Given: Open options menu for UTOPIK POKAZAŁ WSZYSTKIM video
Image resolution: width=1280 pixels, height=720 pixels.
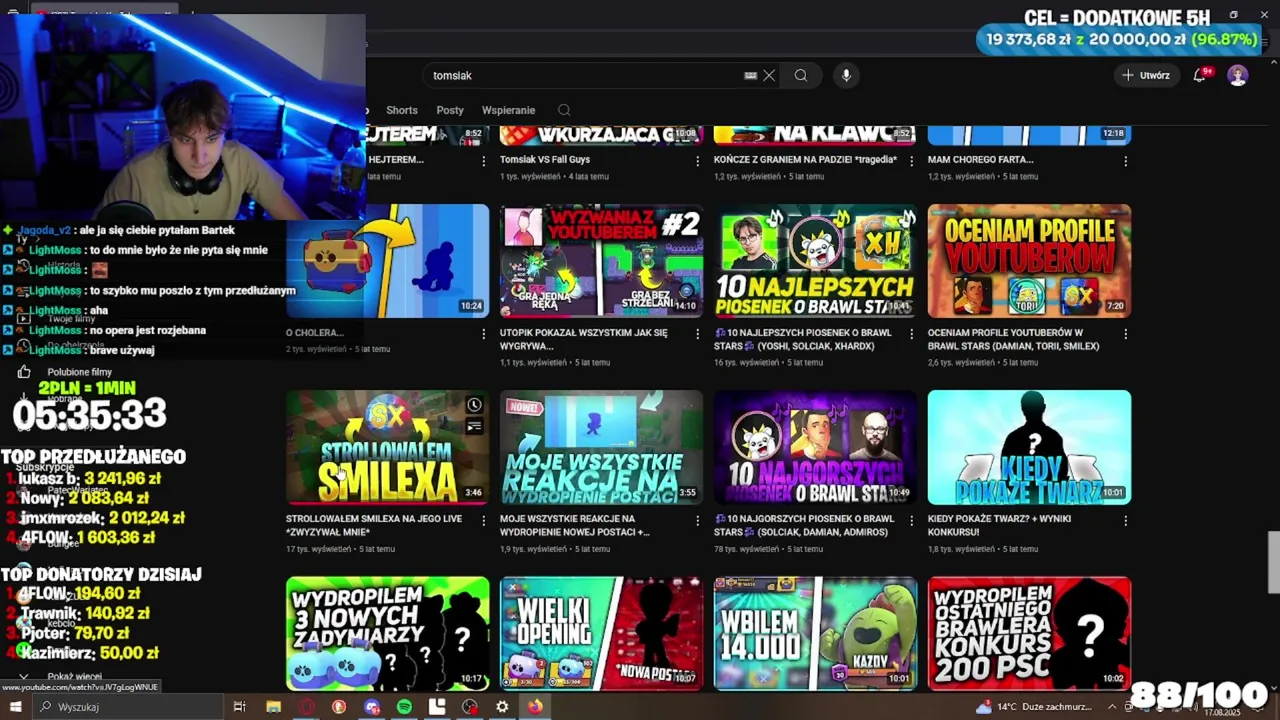Looking at the screenshot, I should [698, 334].
